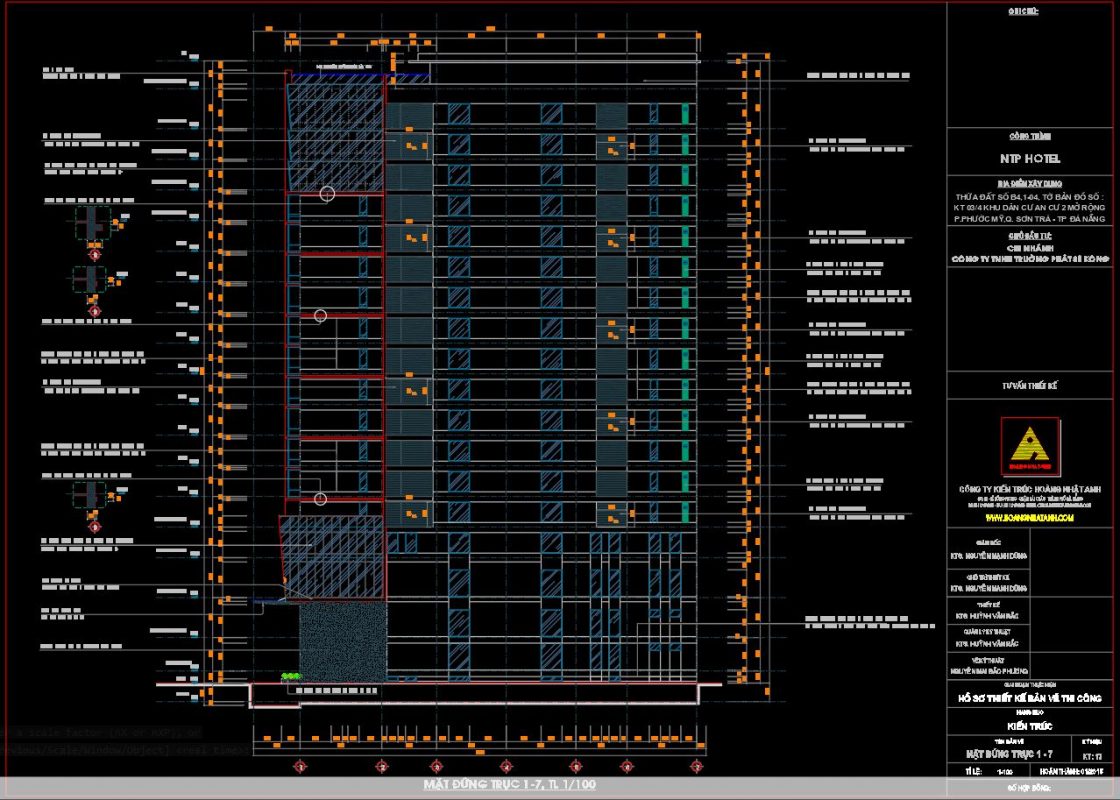The width and height of the screenshot is (1120, 800).
Task: Select the KIẾN TRÚC discipline label
Action: click(1031, 724)
